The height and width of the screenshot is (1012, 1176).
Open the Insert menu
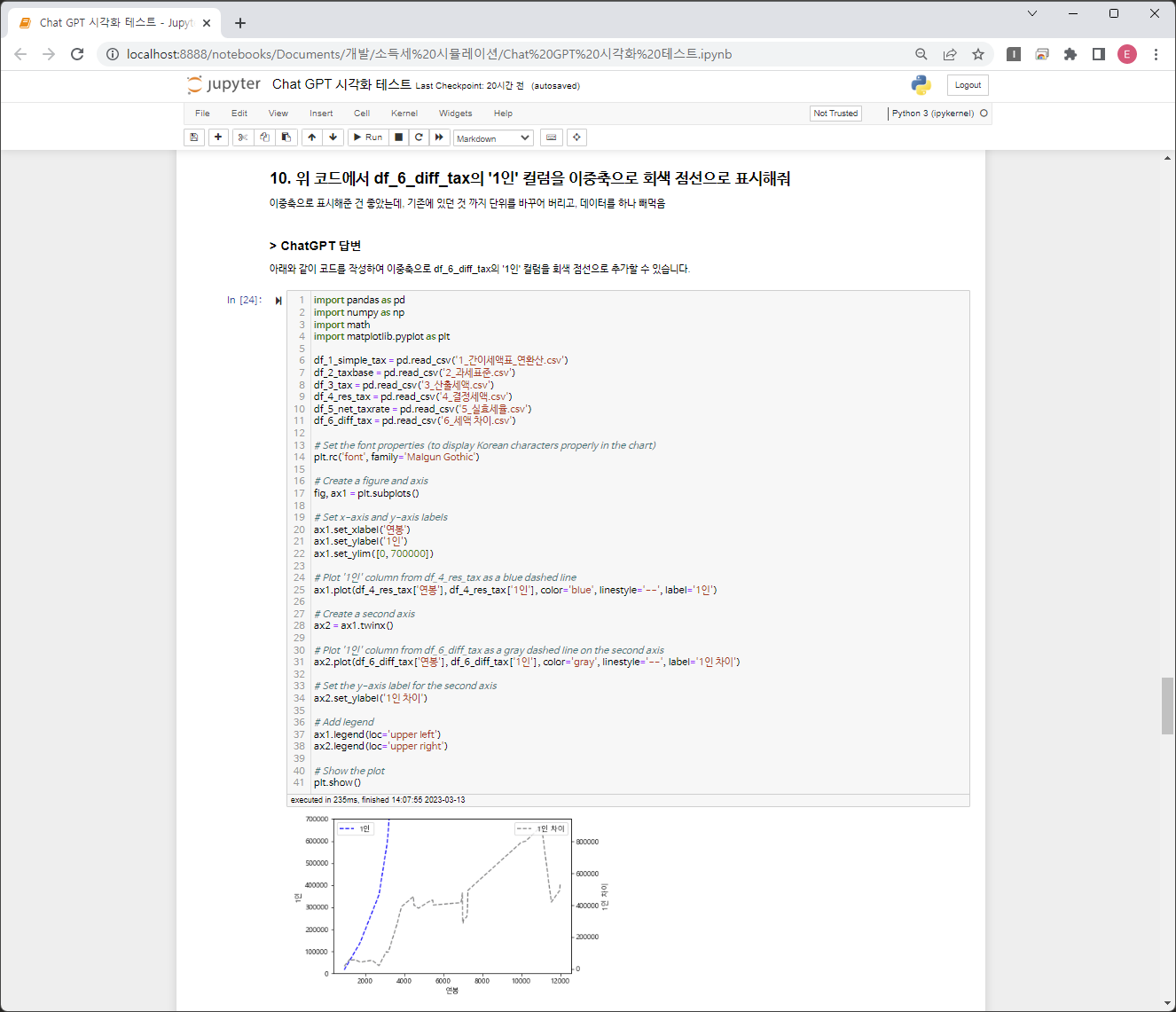click(x=321, y=114)
